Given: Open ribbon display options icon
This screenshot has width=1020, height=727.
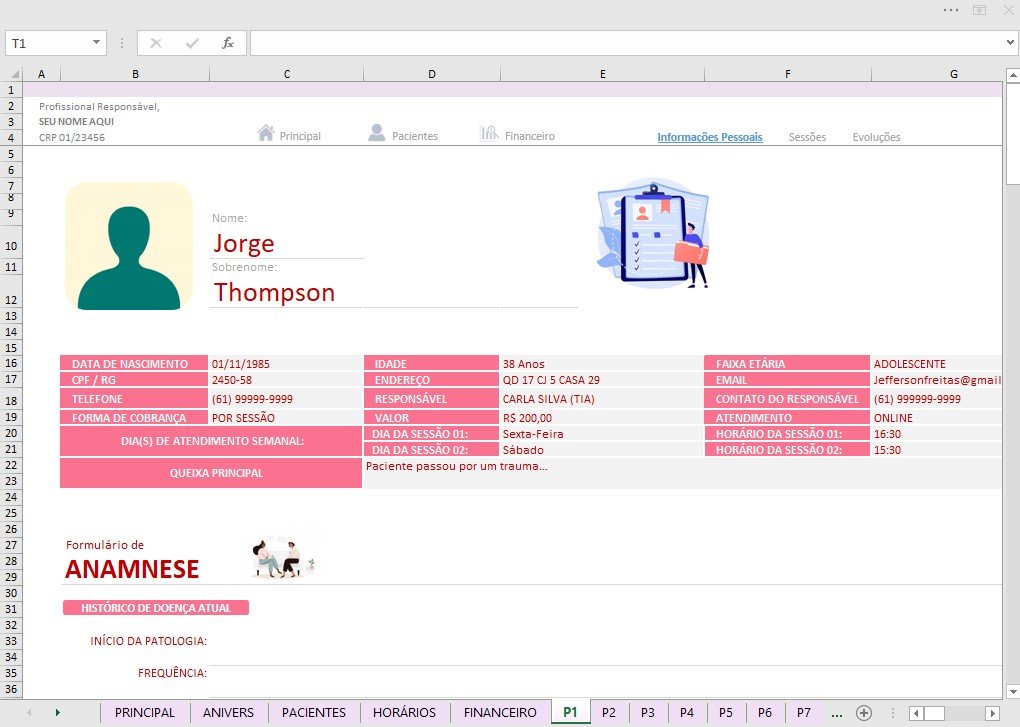Looking at the screenshot, I should pos(979,10).
